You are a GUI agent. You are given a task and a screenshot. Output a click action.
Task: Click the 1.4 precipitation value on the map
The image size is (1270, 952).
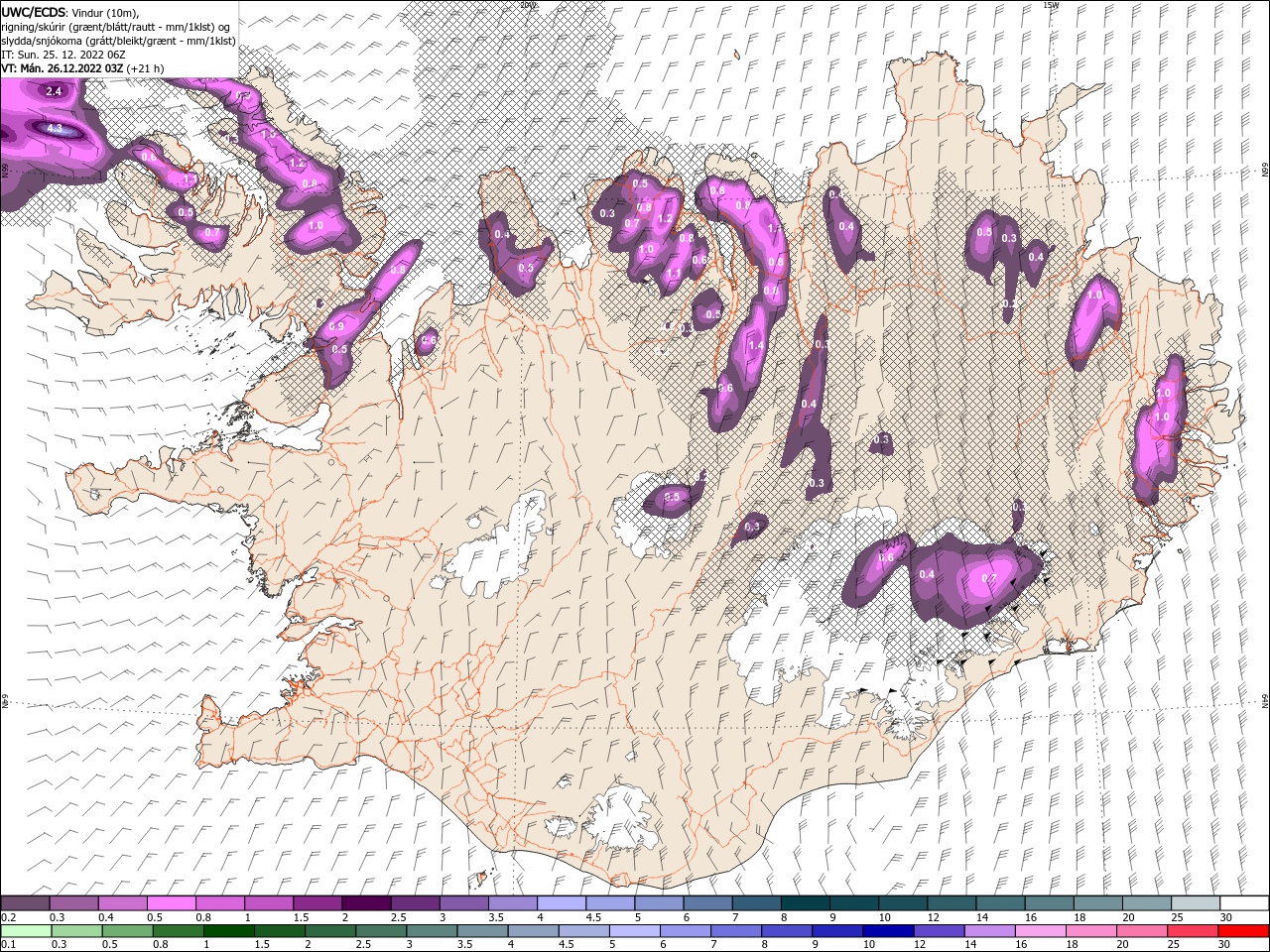tap(756, 346)
